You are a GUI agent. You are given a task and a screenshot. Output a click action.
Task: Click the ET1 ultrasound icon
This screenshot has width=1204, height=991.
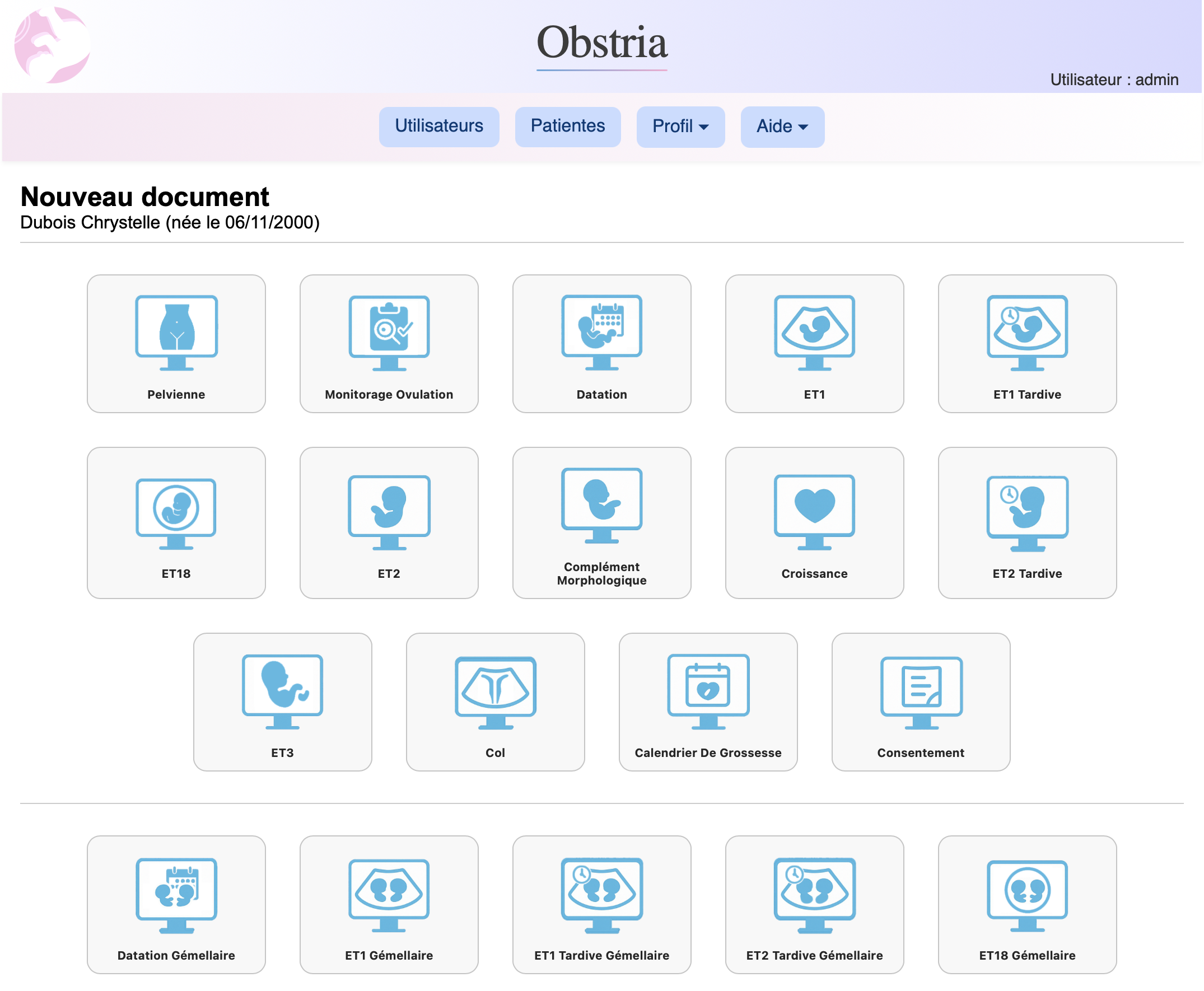[x=814, y=333]
